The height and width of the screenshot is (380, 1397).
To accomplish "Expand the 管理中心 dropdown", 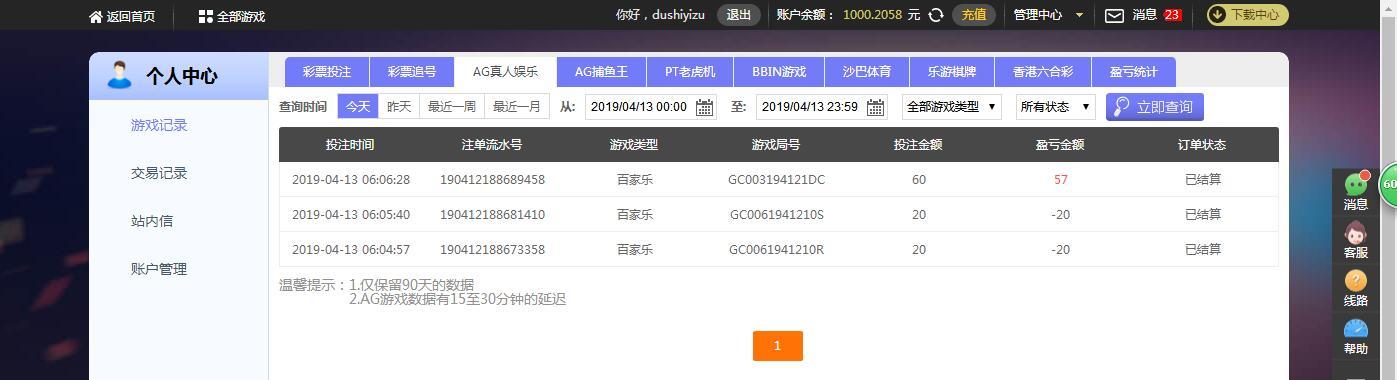I will coord(1048,15).
